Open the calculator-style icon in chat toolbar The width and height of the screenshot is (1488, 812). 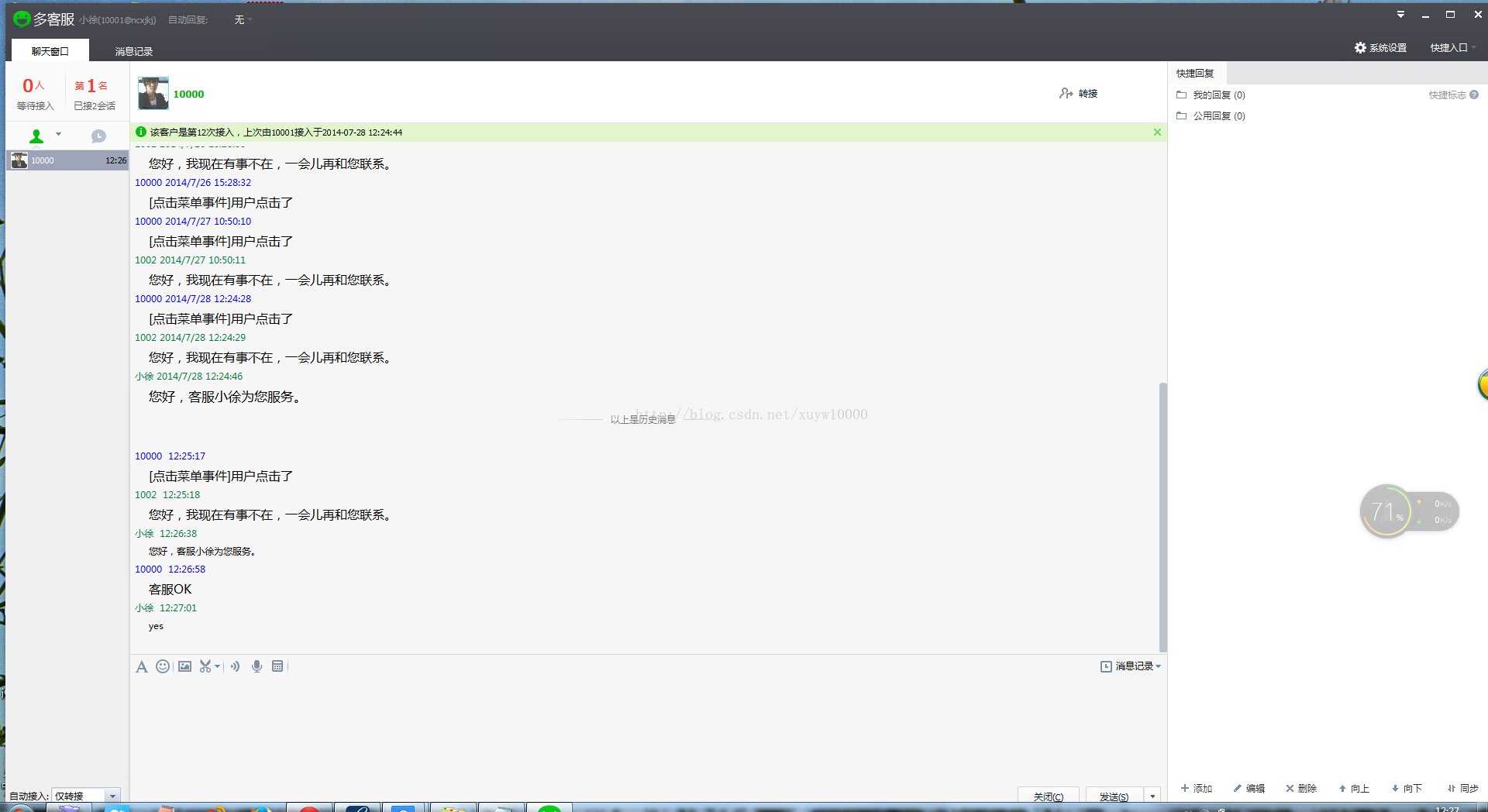tap(277, 666)
